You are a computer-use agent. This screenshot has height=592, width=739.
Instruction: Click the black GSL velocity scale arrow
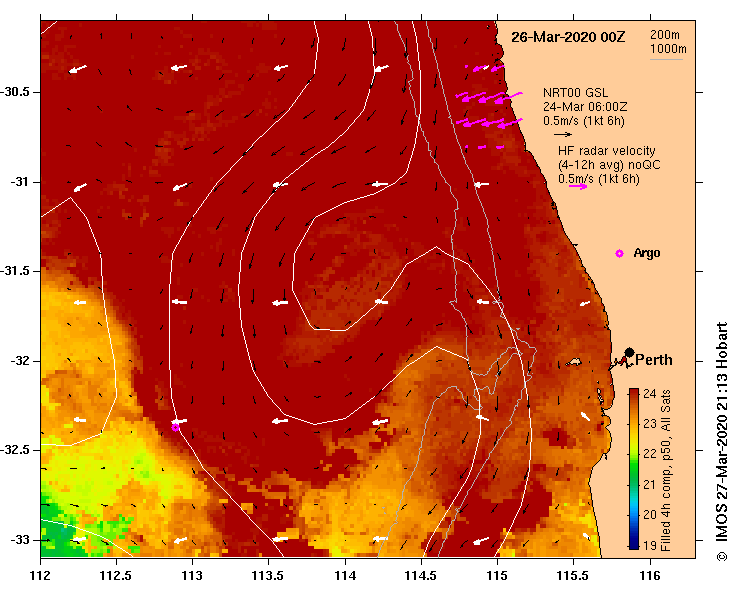[x=563, y=134]
